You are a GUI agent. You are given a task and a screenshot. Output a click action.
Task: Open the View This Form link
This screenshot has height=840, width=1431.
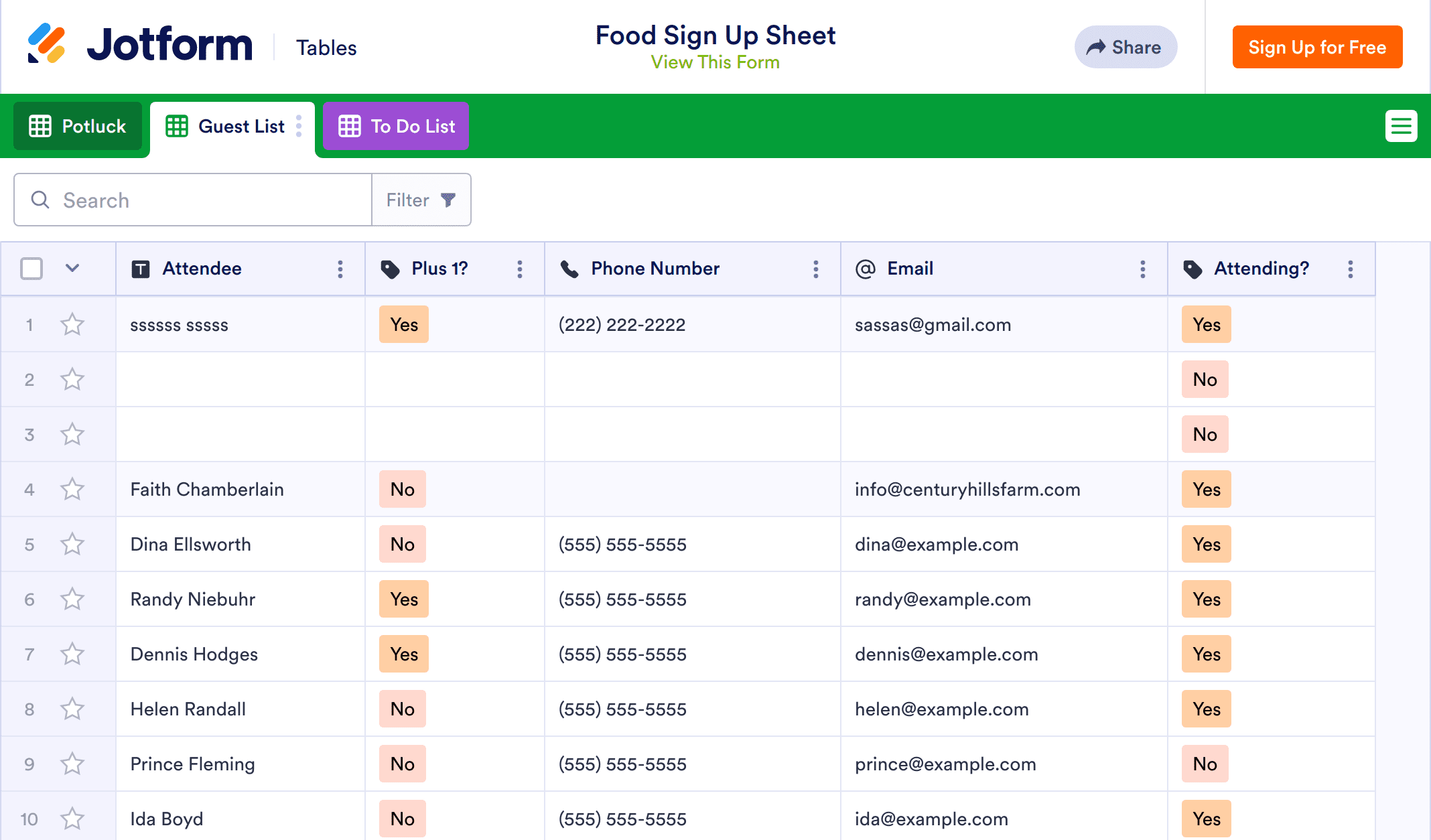[x=715, y=62]
